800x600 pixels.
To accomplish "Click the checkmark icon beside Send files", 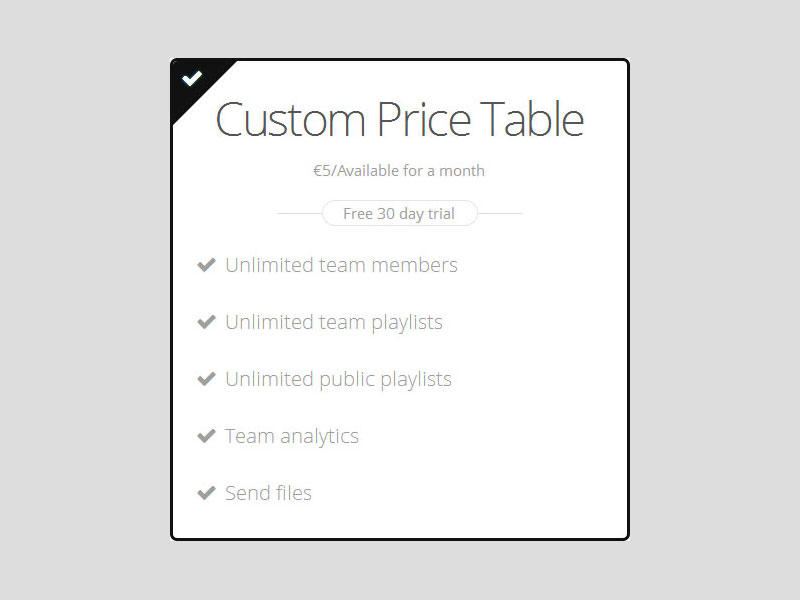I will point(206,493).
